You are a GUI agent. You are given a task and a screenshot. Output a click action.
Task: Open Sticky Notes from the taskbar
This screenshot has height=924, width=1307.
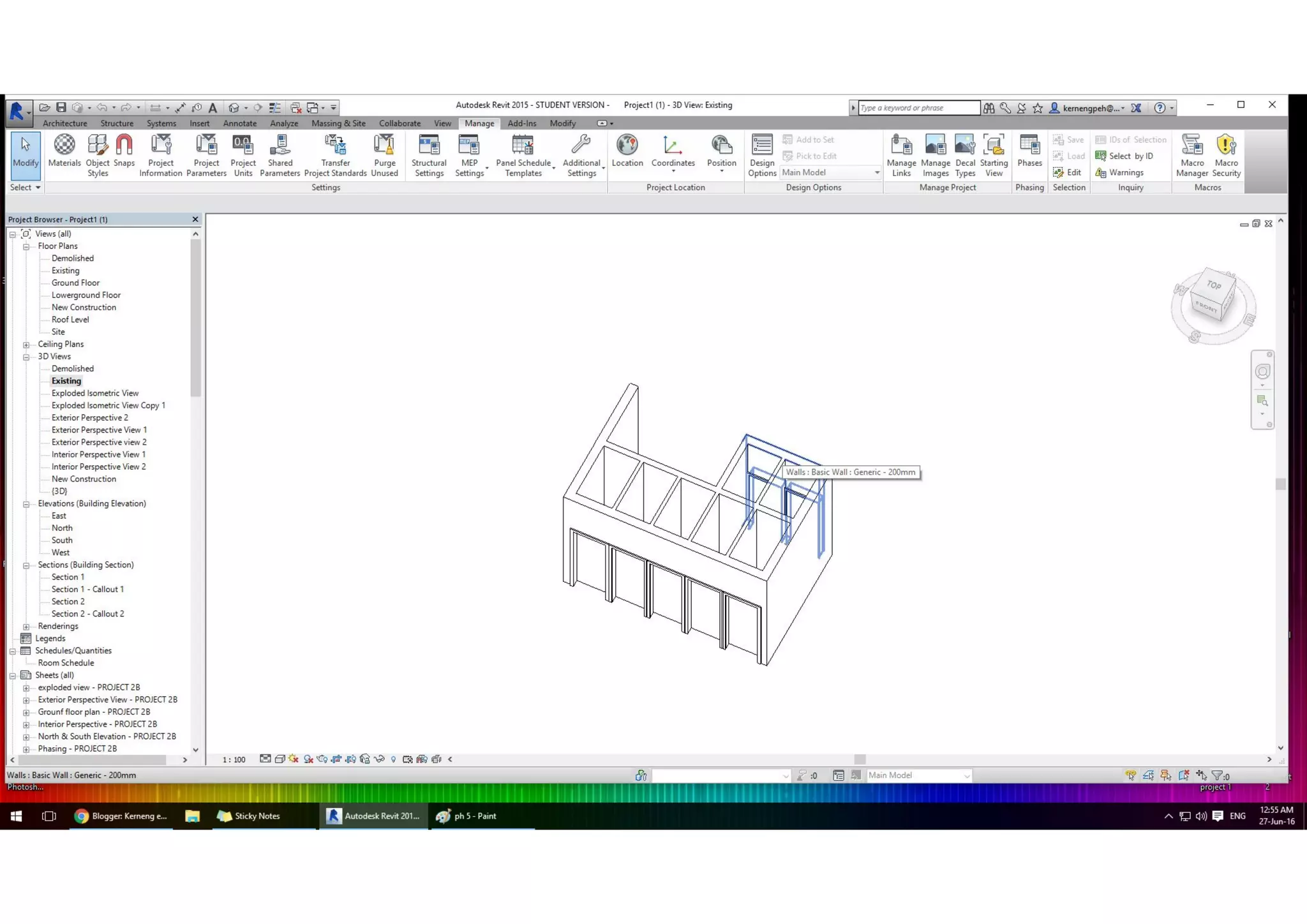coord(248,816)
